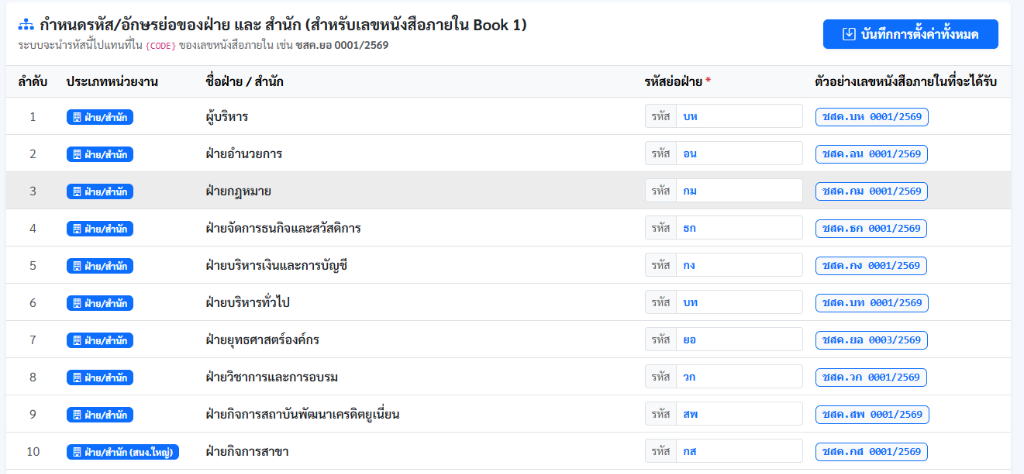
Task: Click the ฝ่าย/สำนัก (สนง.ใหญ่) badge for ฝ่ายกิจการสาขา
Action: tap(123, 452)
